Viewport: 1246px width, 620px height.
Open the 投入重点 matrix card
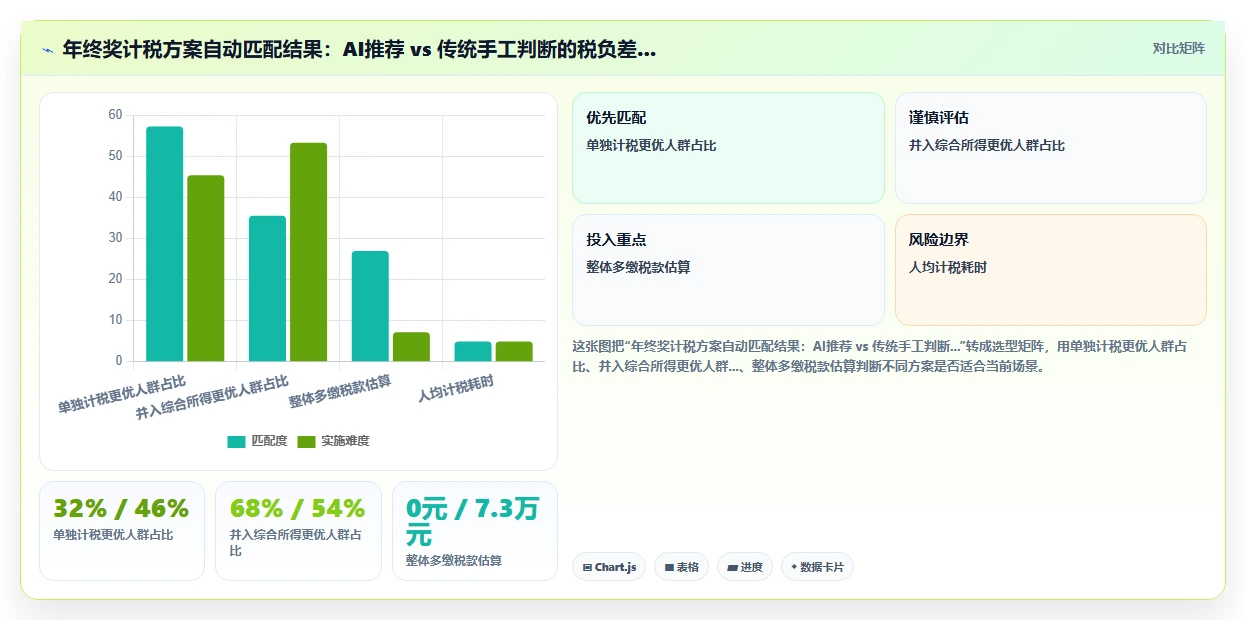coord(728,270)
